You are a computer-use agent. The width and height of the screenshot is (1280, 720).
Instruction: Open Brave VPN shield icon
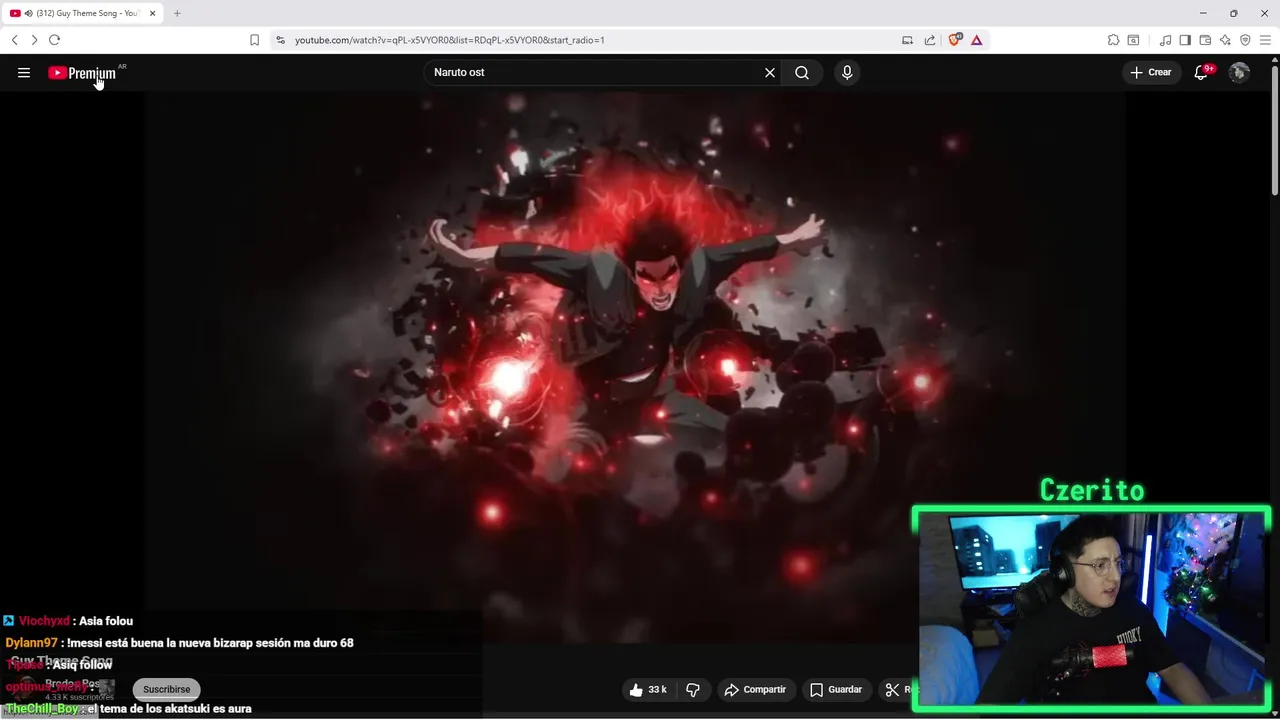(x=1245, y=40)
